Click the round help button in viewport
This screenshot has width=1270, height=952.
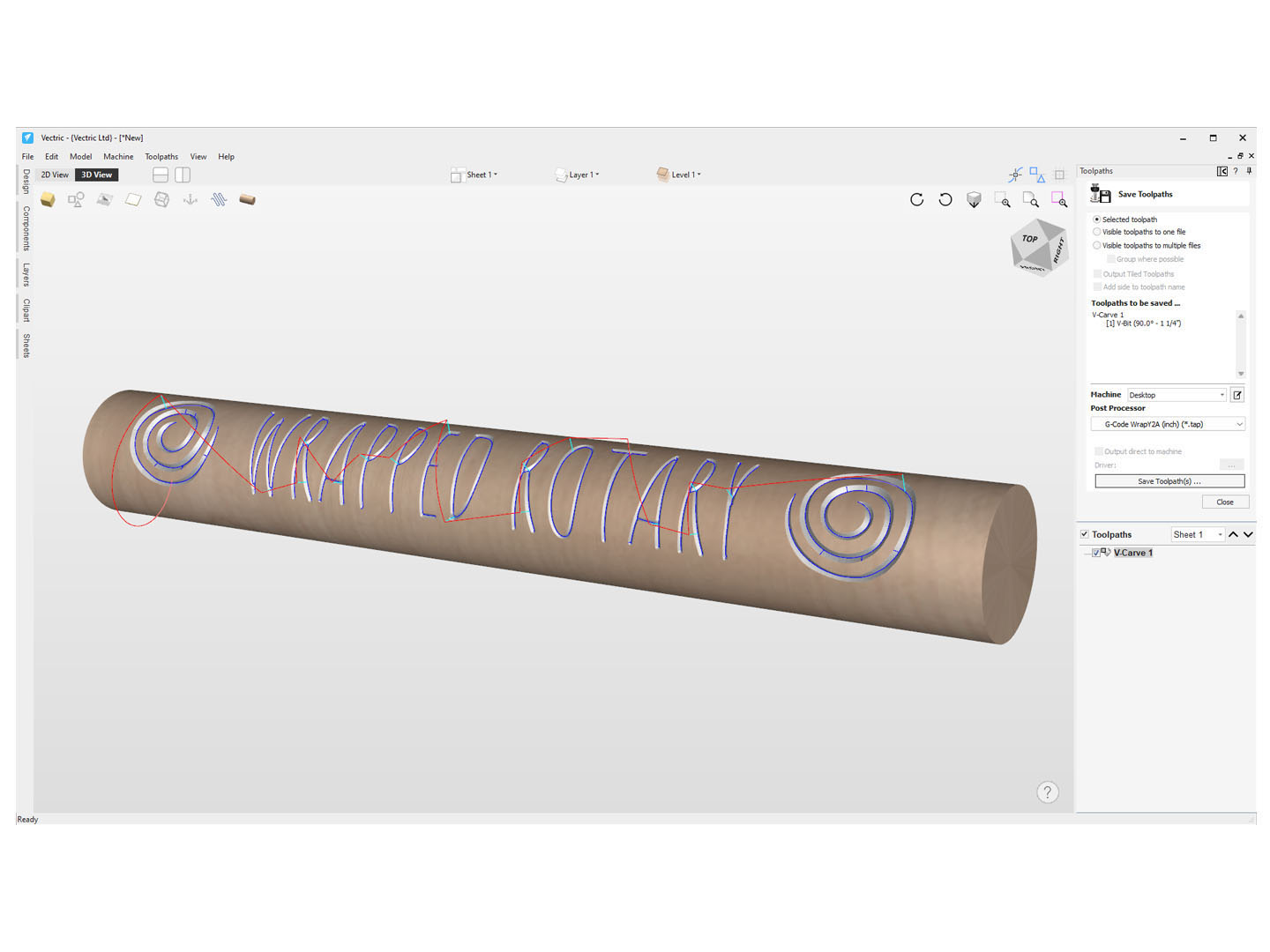(x=1048, y=792)
